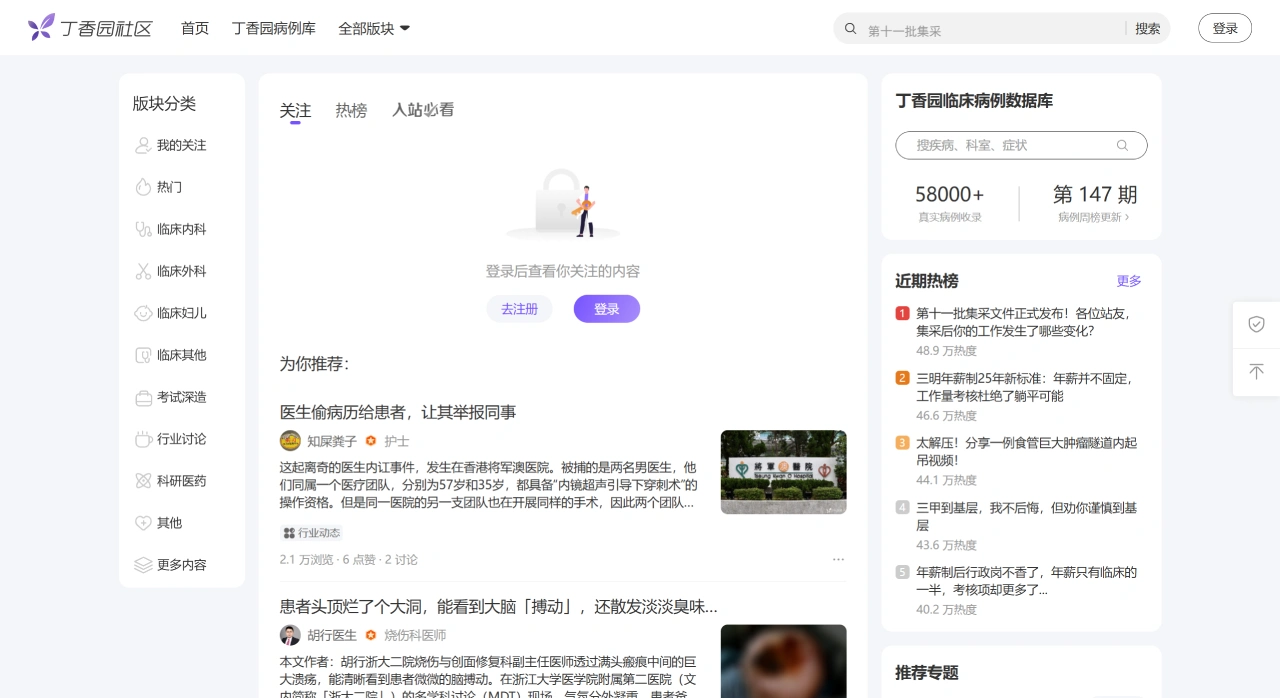Click the 行业讨论 cup icon
Image resolution: width=1280 pixels, height=698 pixels.
point(143,439)
